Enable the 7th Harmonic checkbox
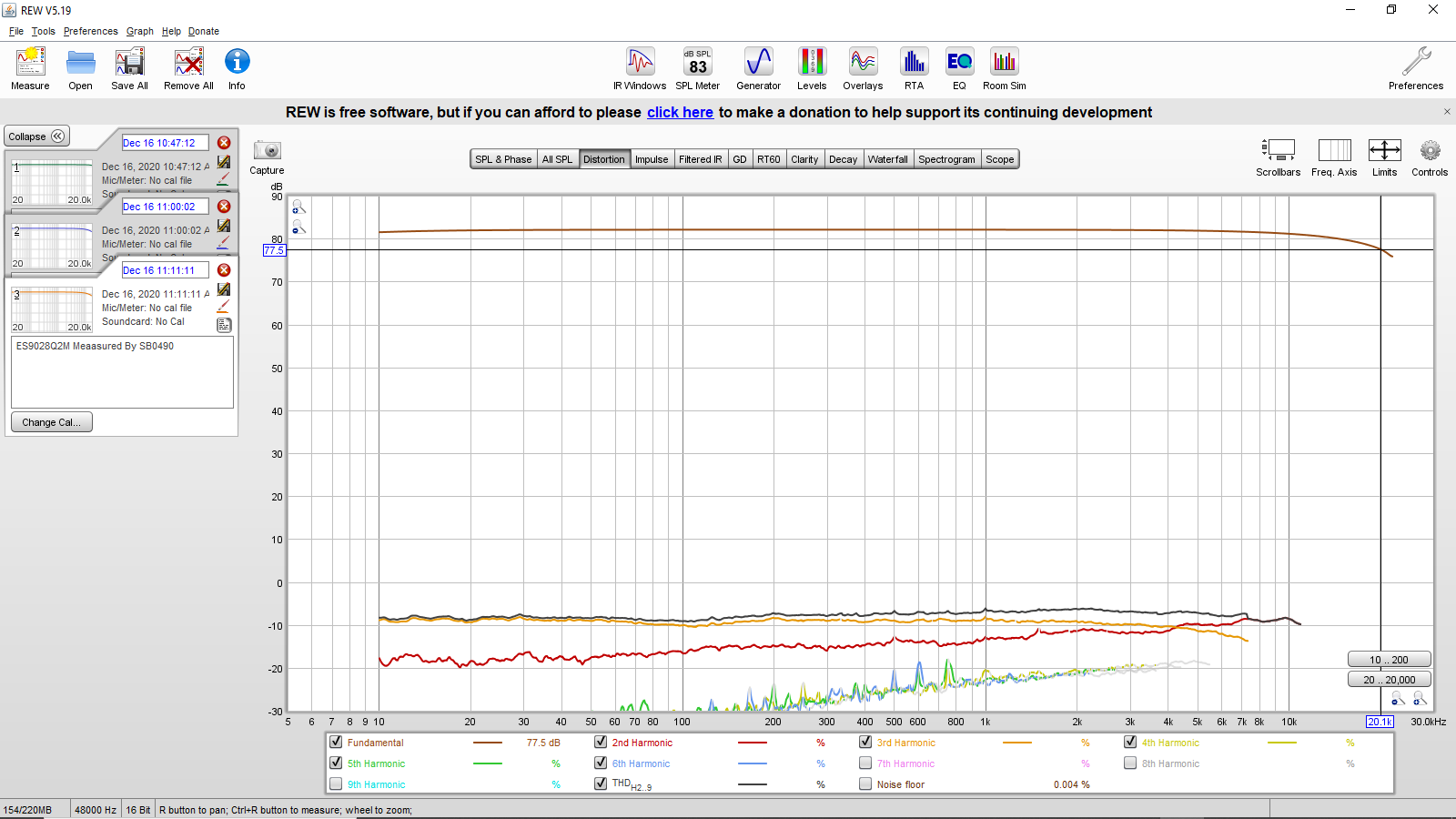 [865, 763]
